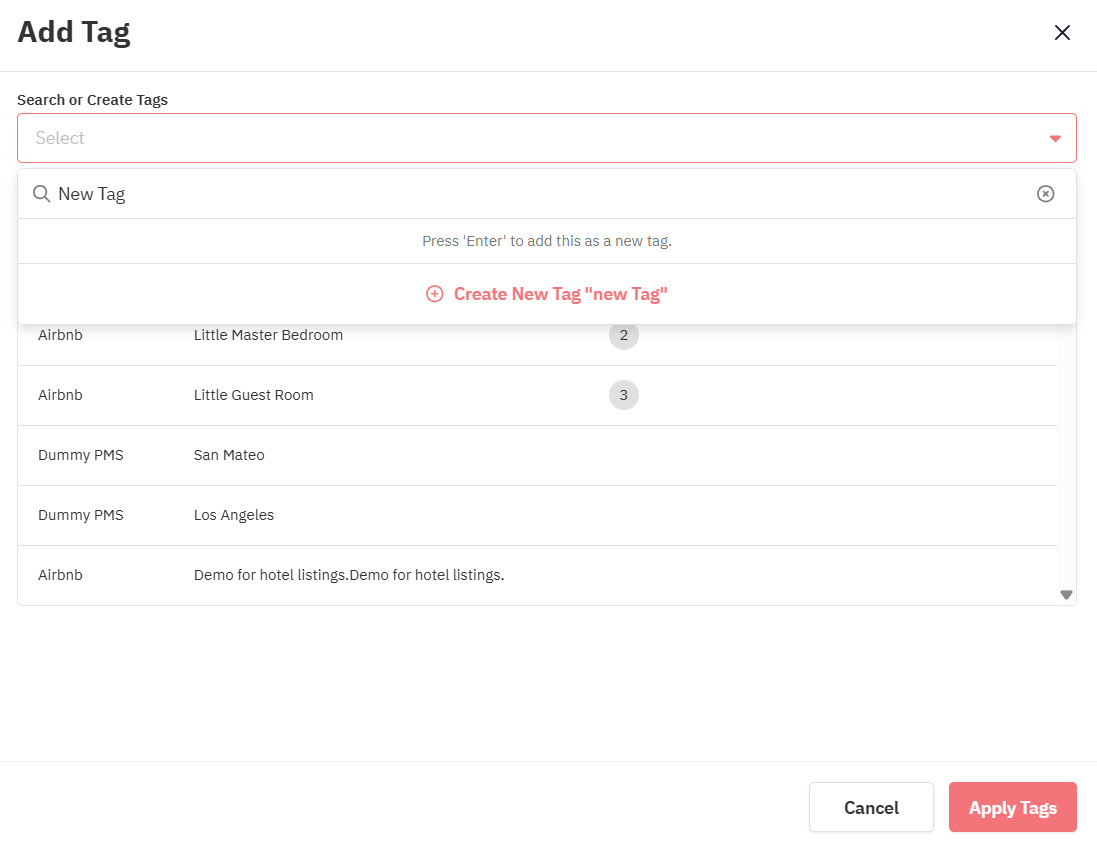Click the red dropdown caret arrow
The image size is (1097, 844).
[1054, 139]
